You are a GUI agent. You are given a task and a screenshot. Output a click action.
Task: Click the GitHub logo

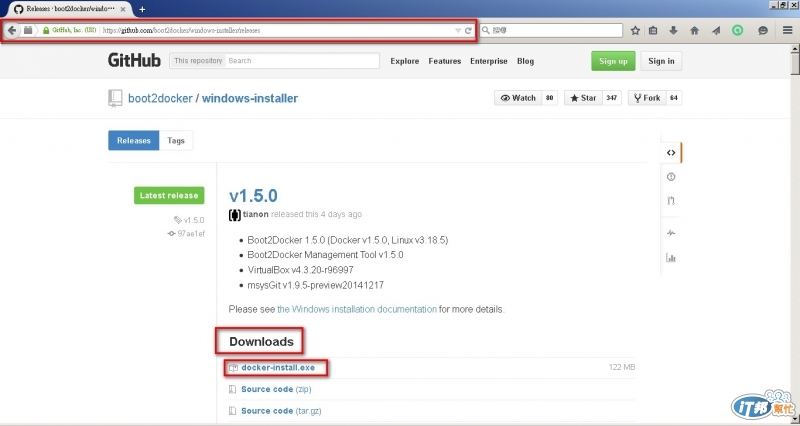click(134, 61)
